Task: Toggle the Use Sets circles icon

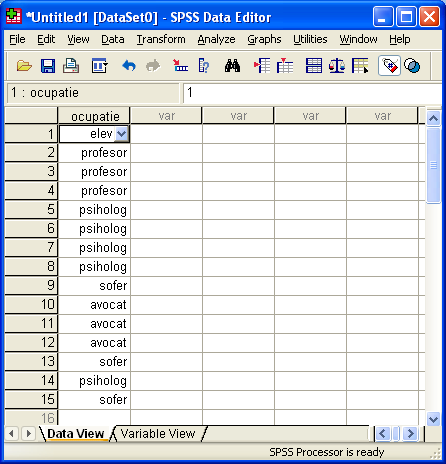Action: [412, 66]
